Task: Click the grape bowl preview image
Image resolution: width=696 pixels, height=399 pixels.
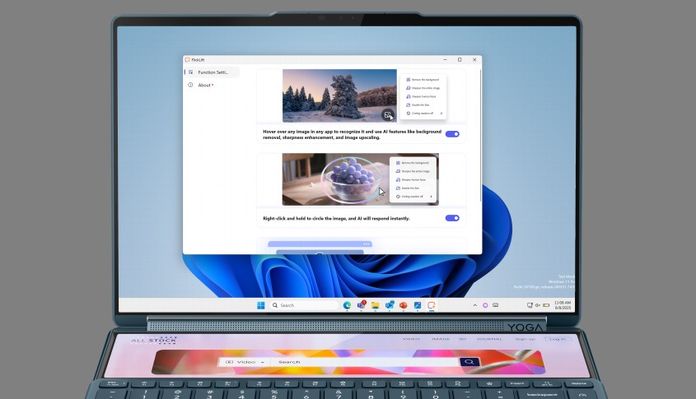Action: (x=360, y=179)
